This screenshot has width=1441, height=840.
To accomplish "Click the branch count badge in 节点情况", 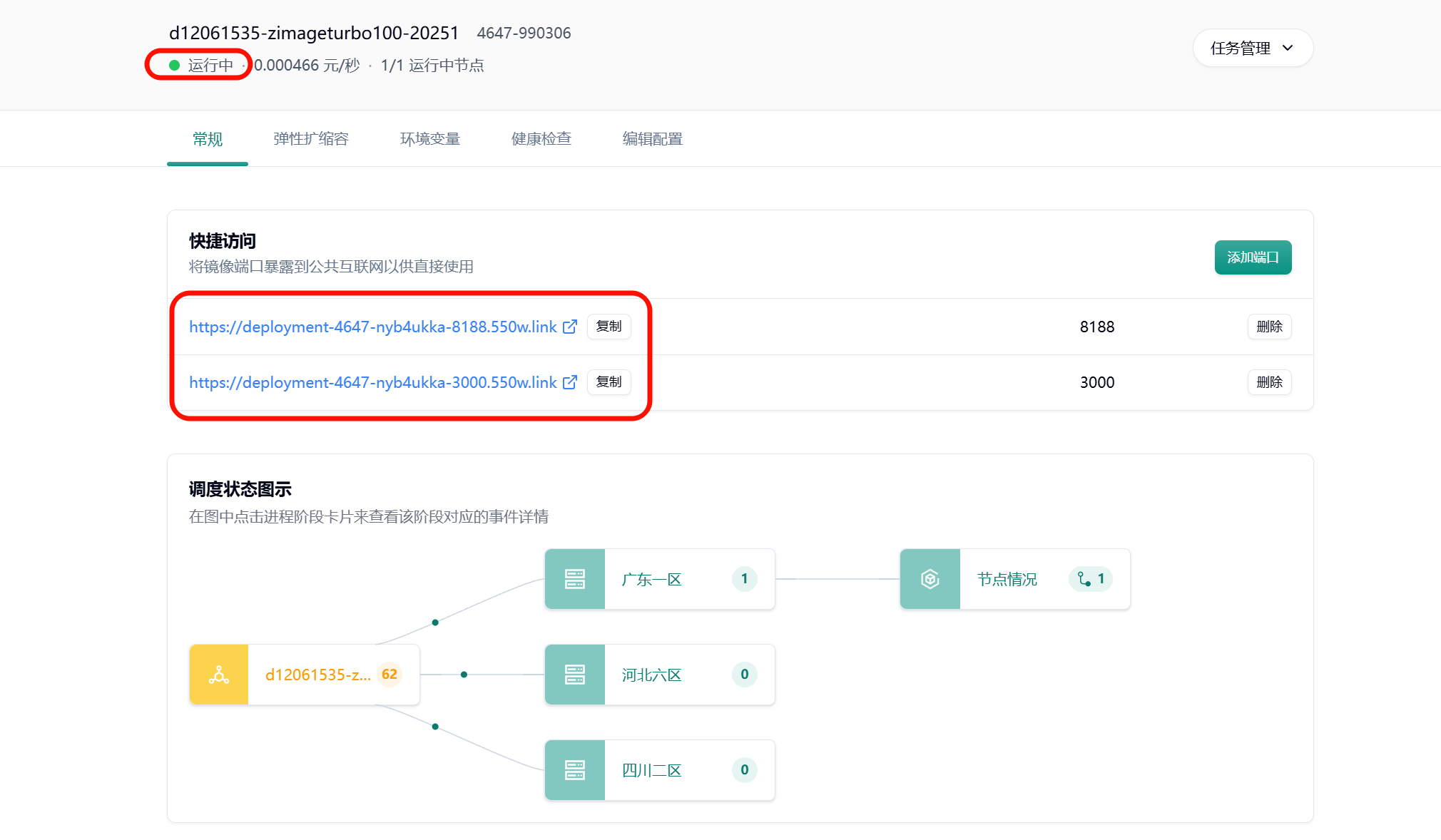I will tap(1091, 579).
